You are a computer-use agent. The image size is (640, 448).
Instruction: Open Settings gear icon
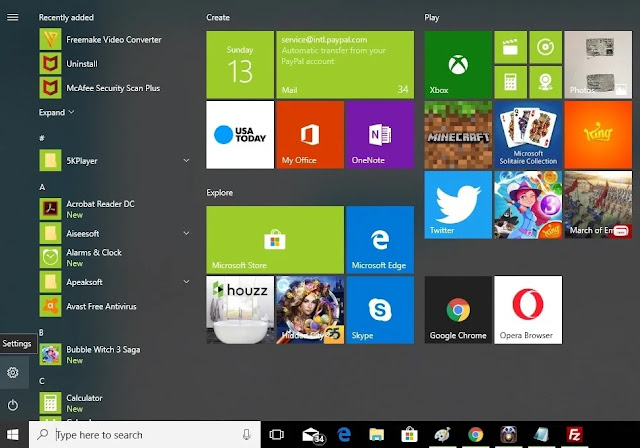(13, 372)
